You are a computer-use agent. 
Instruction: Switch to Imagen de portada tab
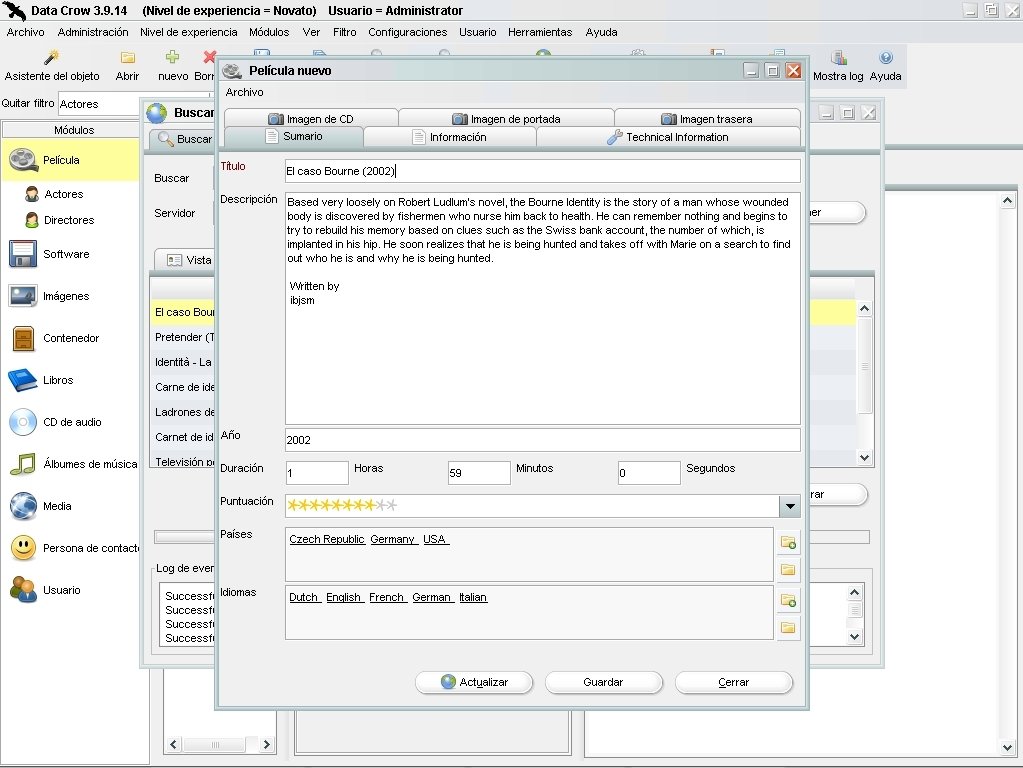pos(506,119)
